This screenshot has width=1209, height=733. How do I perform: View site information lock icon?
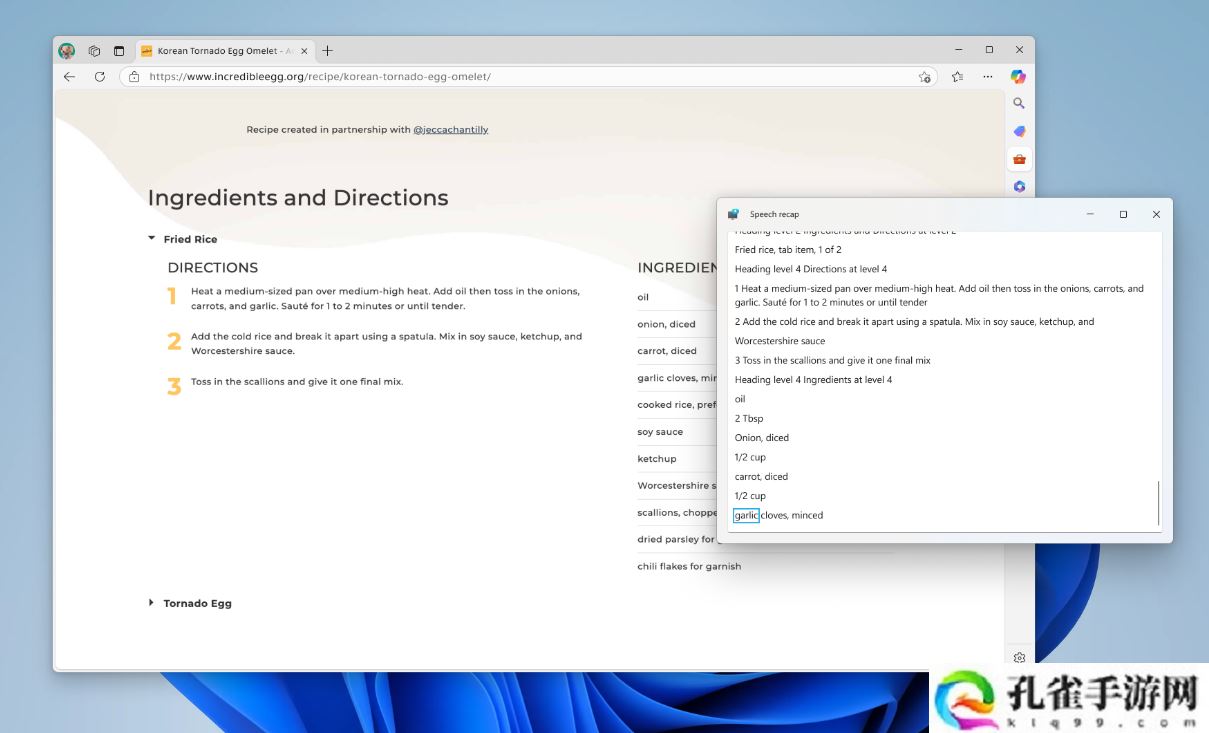tap(134, 76)
